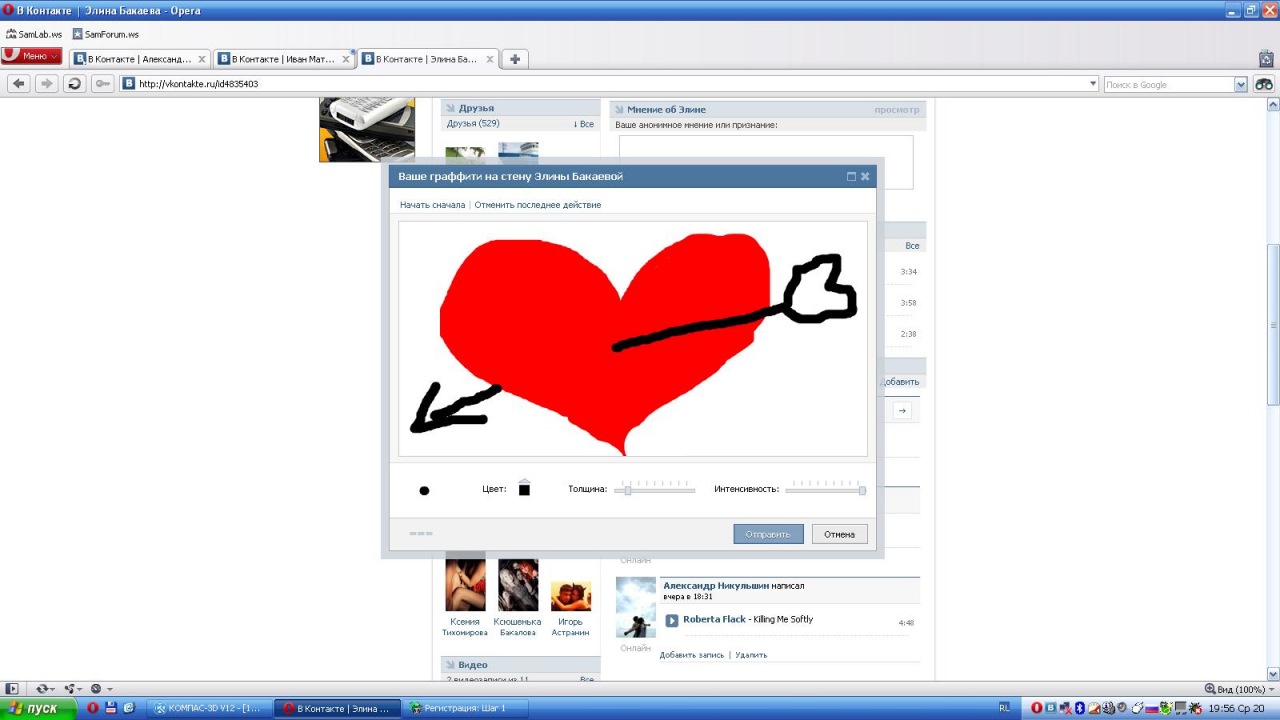
Task: Click the password wand key icon
Action: click(102, 84)
